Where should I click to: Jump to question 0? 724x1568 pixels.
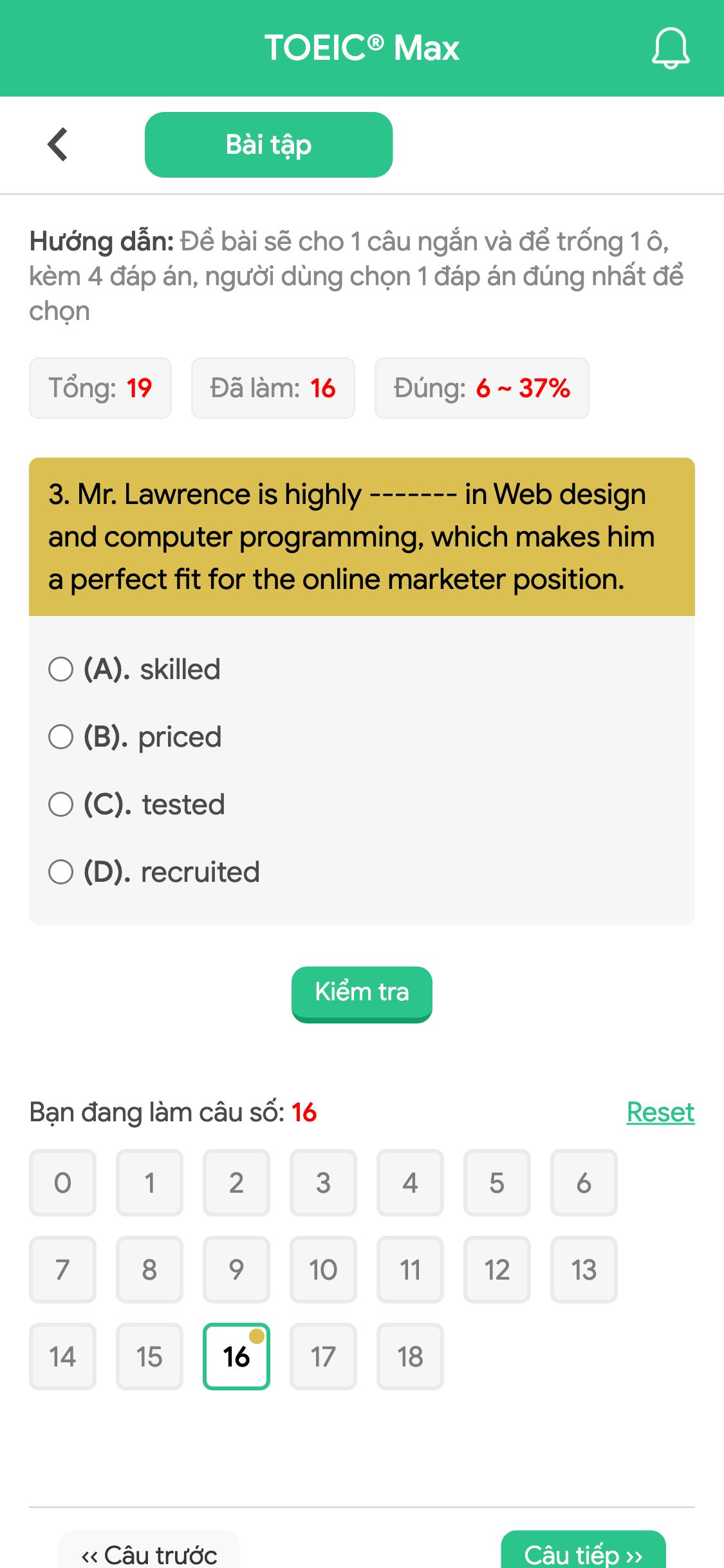coord(62,1183)
